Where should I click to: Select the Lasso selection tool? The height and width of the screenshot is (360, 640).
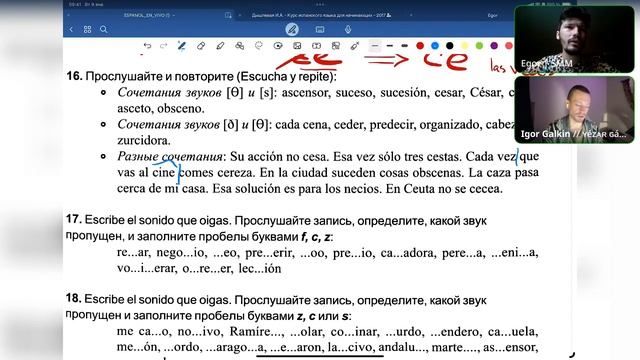pyautogui.click(x=259, y=46)
